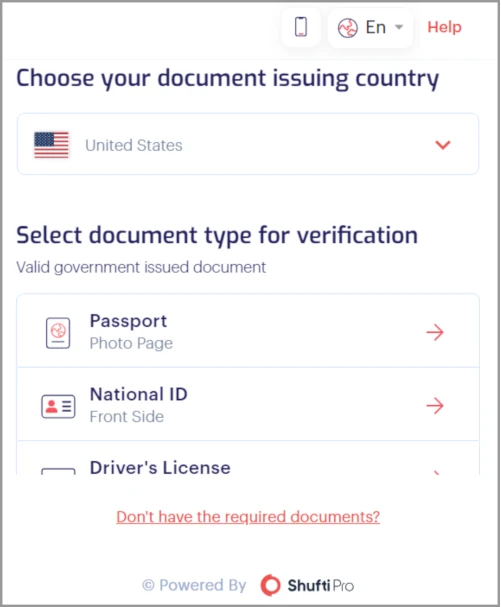Viewport: 501px width, 607px height.
Task: Click the En language label
Action: click(x=376, y=27)
